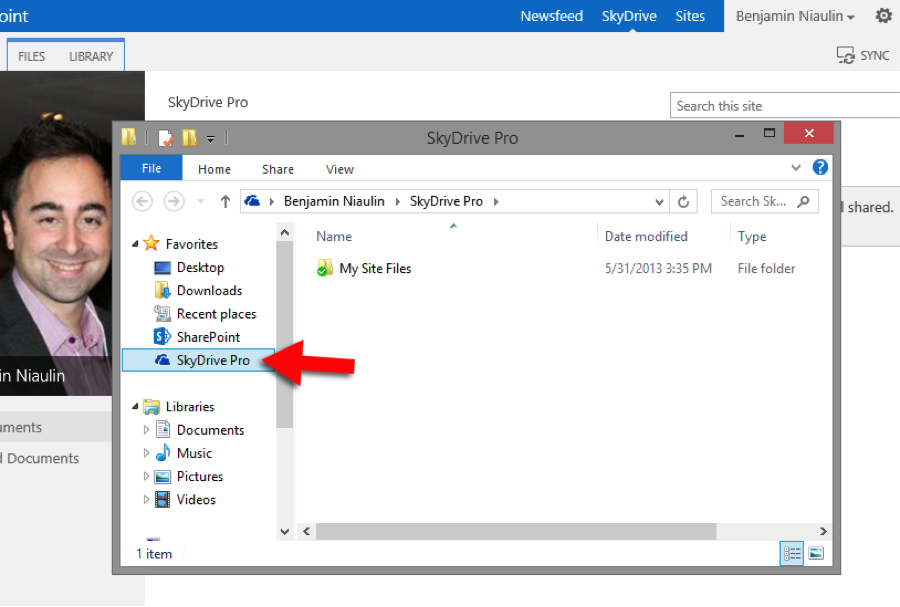Go up one level with the Up arrow
This screenshot has height=607, width=900.
coord(225,201)
